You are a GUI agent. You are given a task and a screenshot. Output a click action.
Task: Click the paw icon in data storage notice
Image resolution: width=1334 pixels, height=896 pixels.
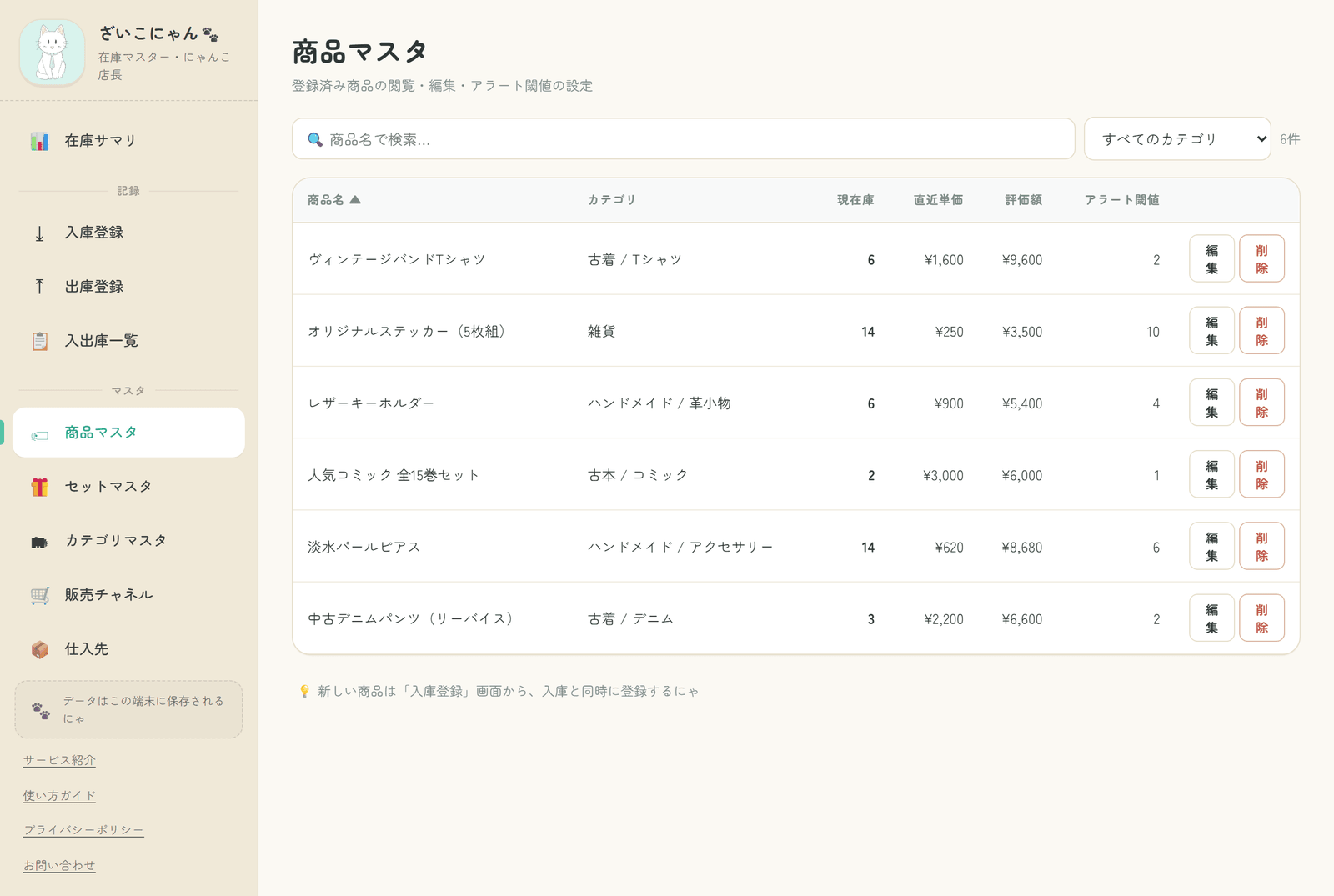(40, 710)
